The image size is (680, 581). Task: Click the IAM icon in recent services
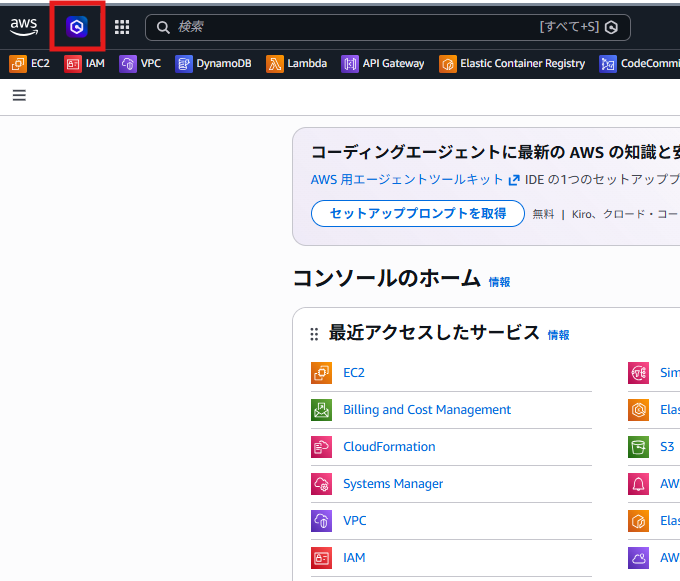point(321,558)
